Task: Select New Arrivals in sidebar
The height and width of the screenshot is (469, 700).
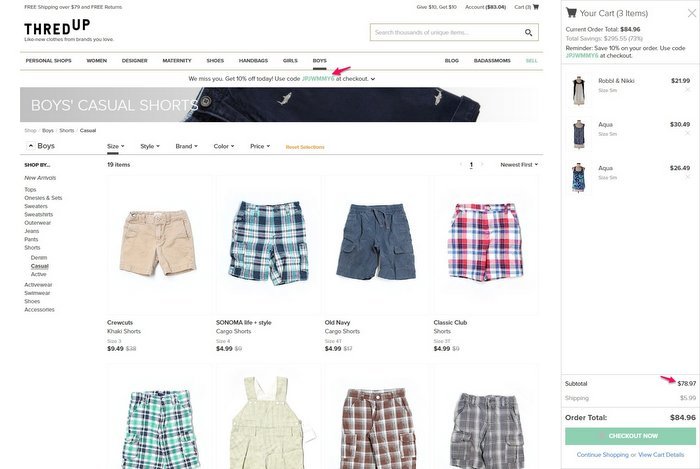Action: [x=40, y=178]
